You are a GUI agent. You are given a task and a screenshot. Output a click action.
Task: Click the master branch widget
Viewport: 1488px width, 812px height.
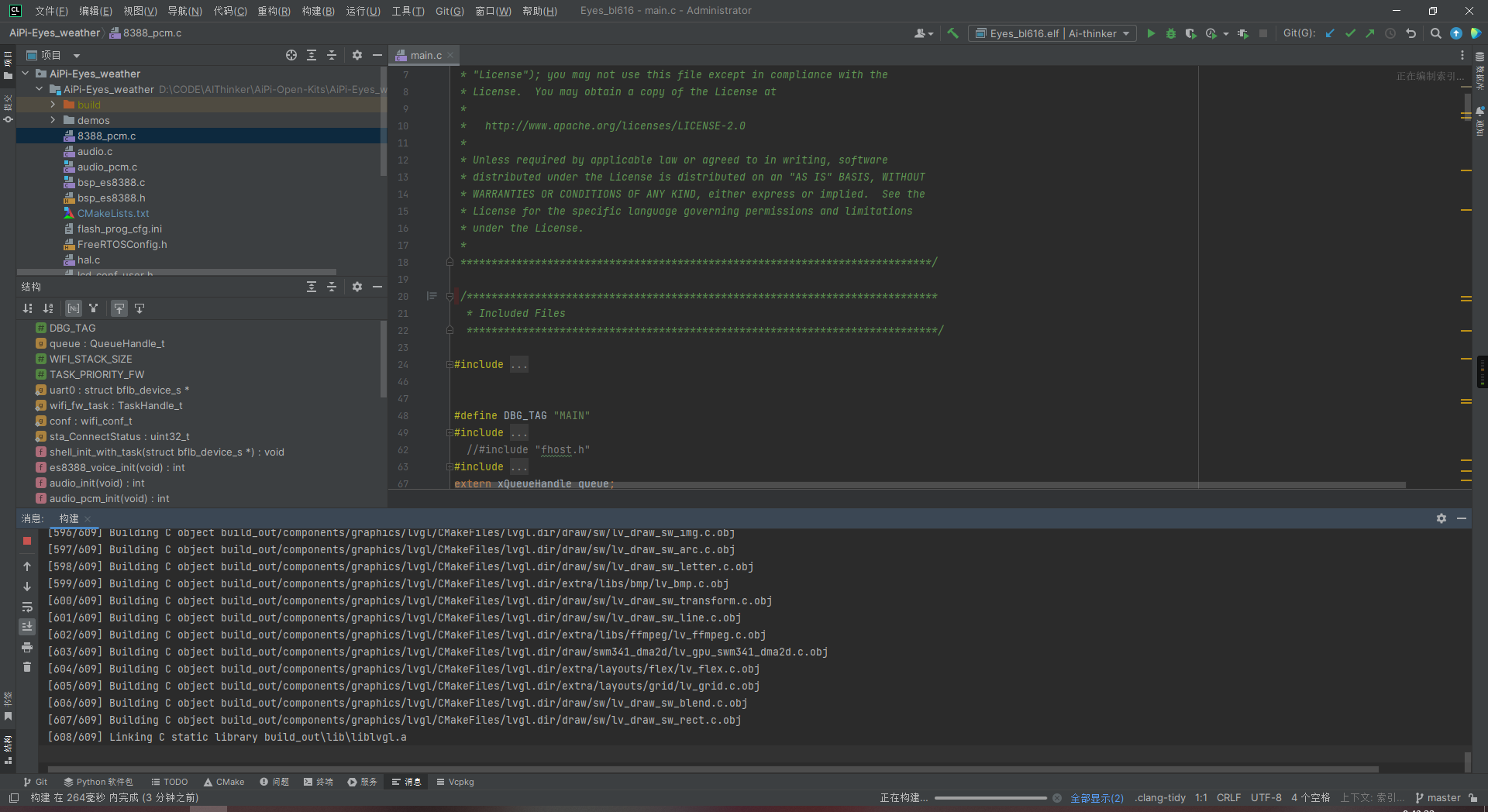[x=1438, y=798]
